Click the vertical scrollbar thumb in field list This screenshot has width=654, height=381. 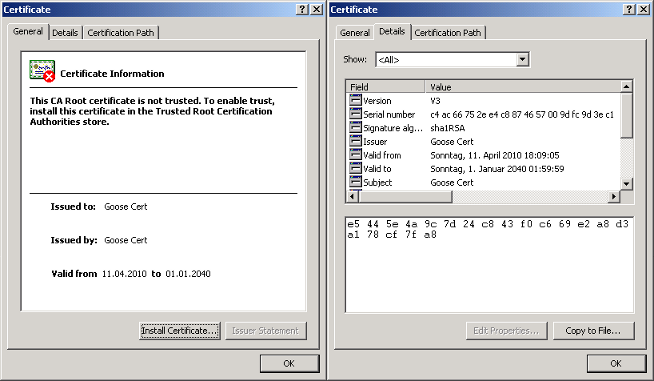pyautogui.click(x=626, y=116)
